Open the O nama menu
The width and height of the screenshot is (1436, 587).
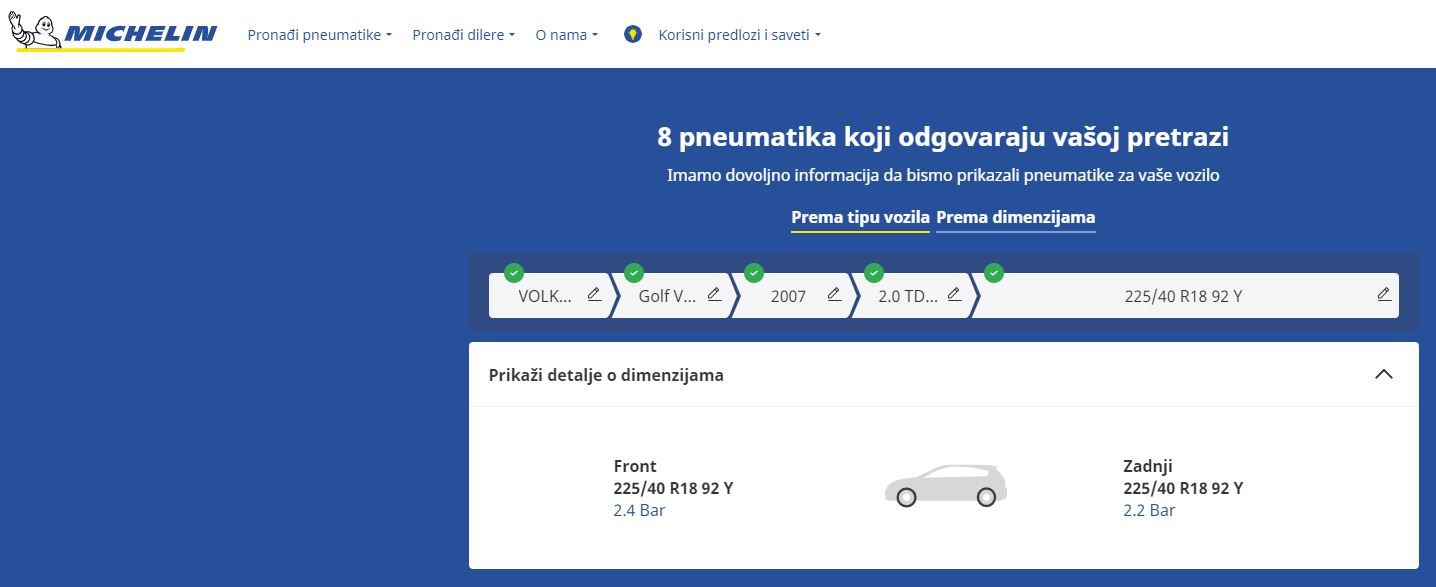click(567, 35)
